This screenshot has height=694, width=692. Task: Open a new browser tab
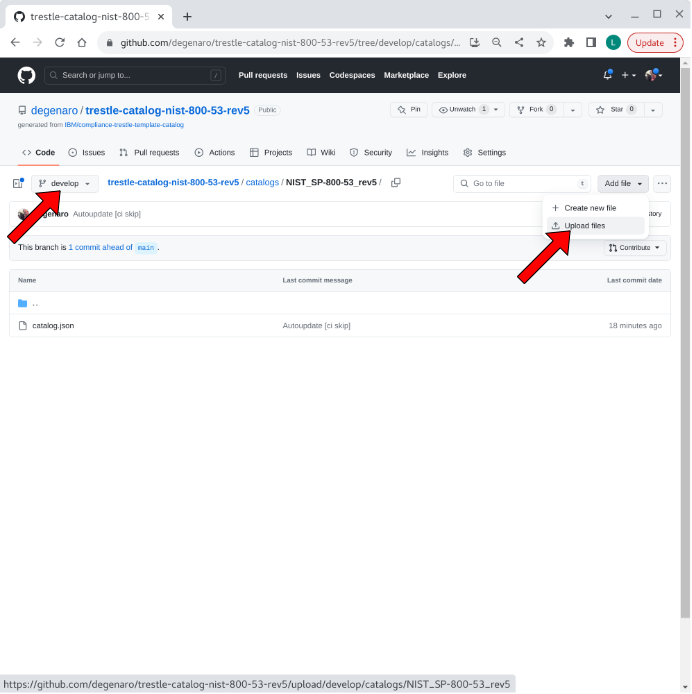[x=187, y=17]
